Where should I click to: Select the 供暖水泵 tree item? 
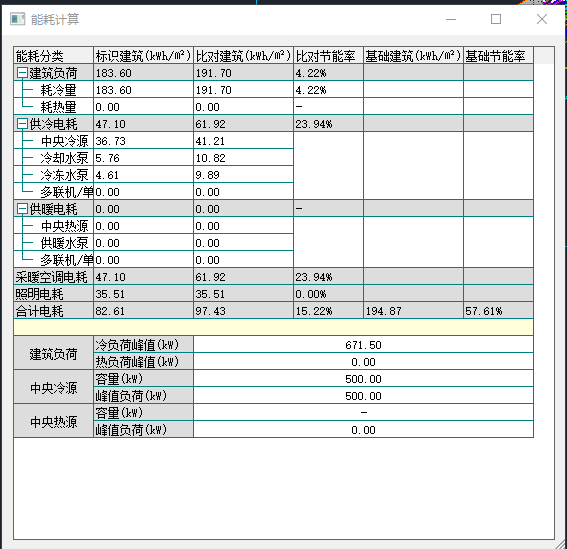pyautogui.click(x=64, y=243)
